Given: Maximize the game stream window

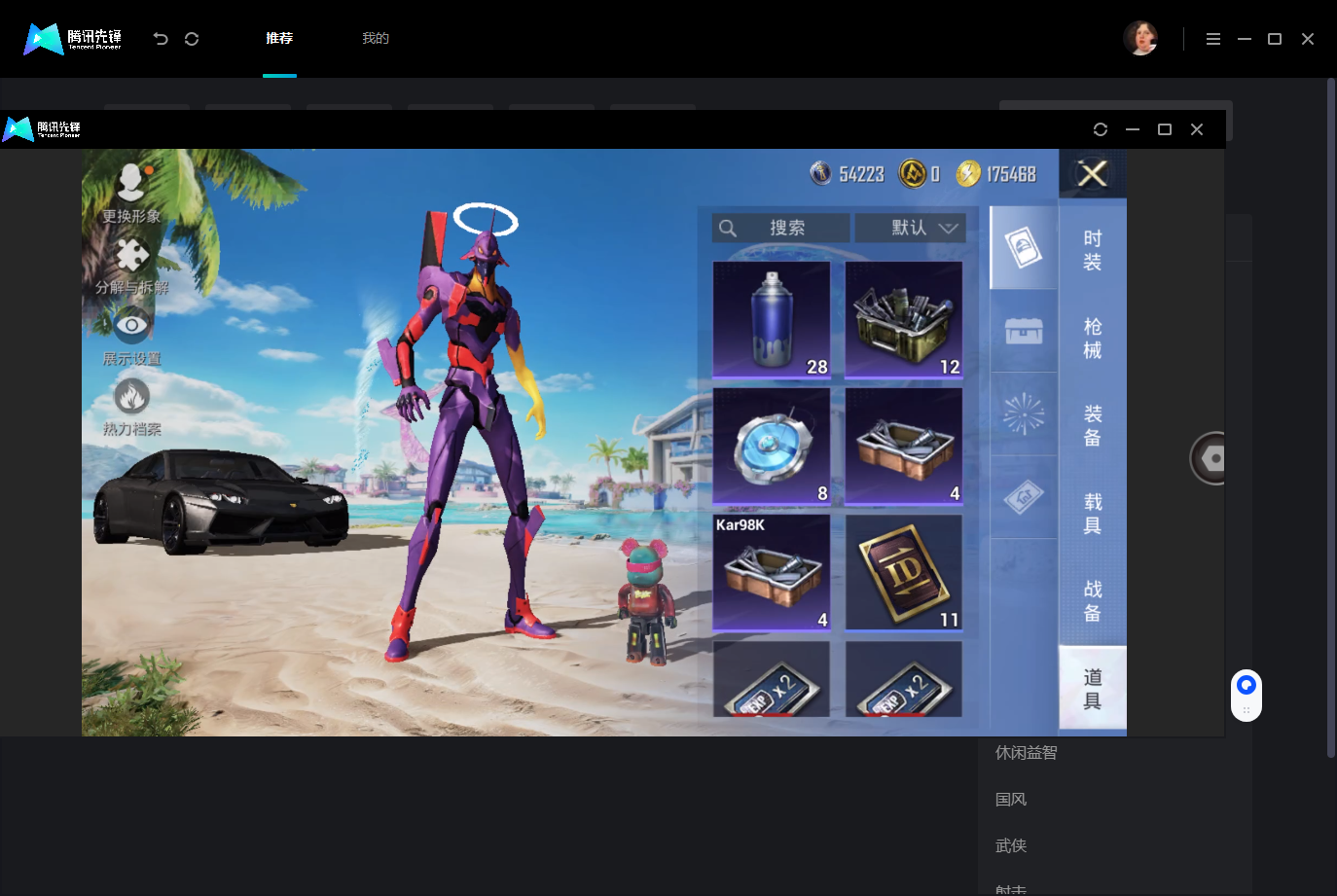Looking at the screenshot, I should tap(1165, 129).
